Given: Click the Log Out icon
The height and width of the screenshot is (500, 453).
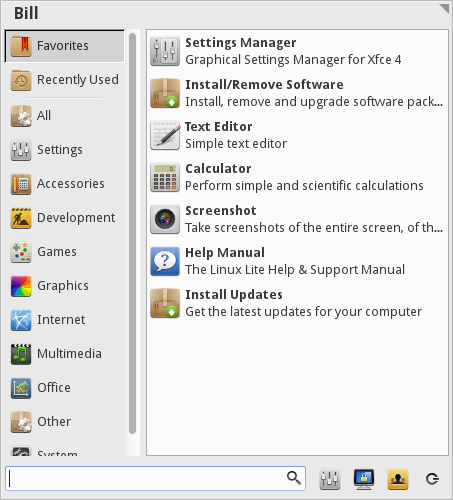Looking at the screenshot, I should coord(432,479).
